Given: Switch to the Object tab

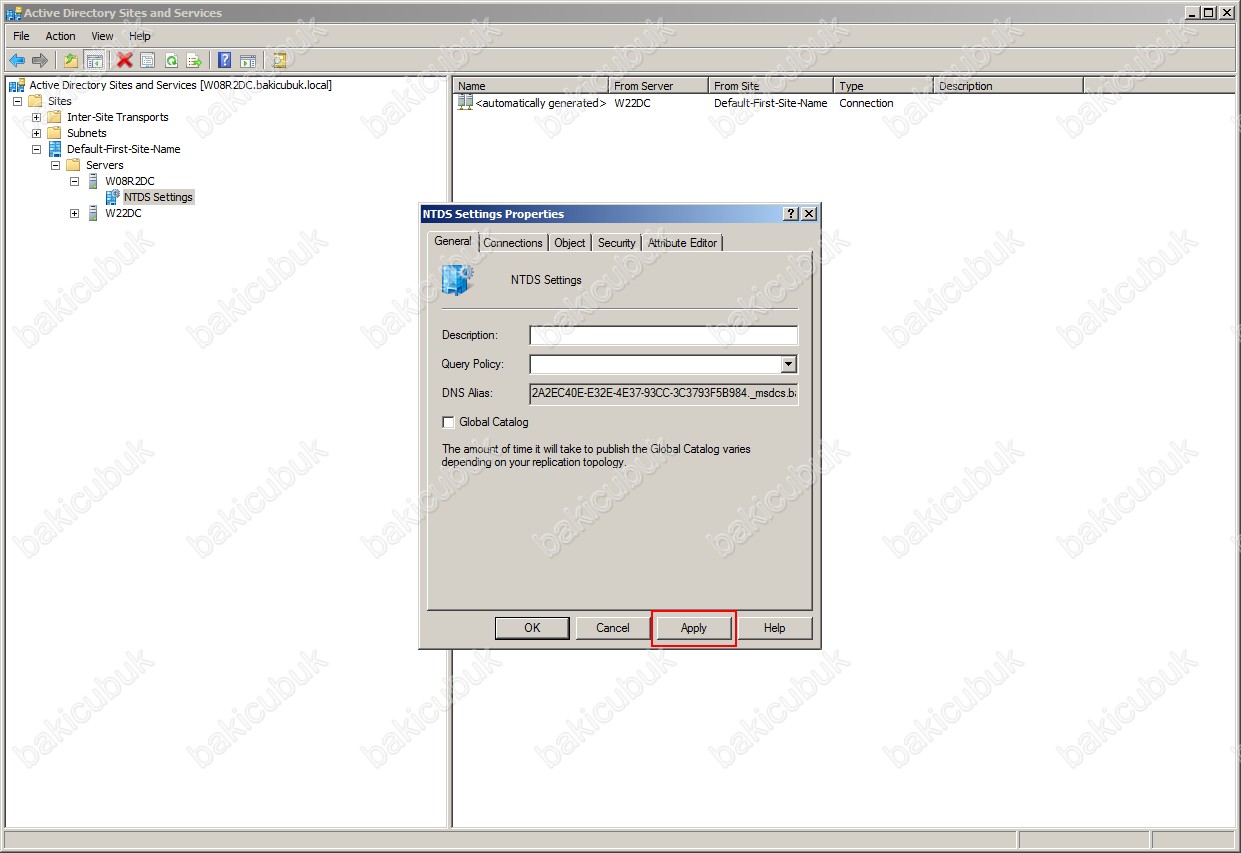Looking at the screenshot, I should 570,243.
